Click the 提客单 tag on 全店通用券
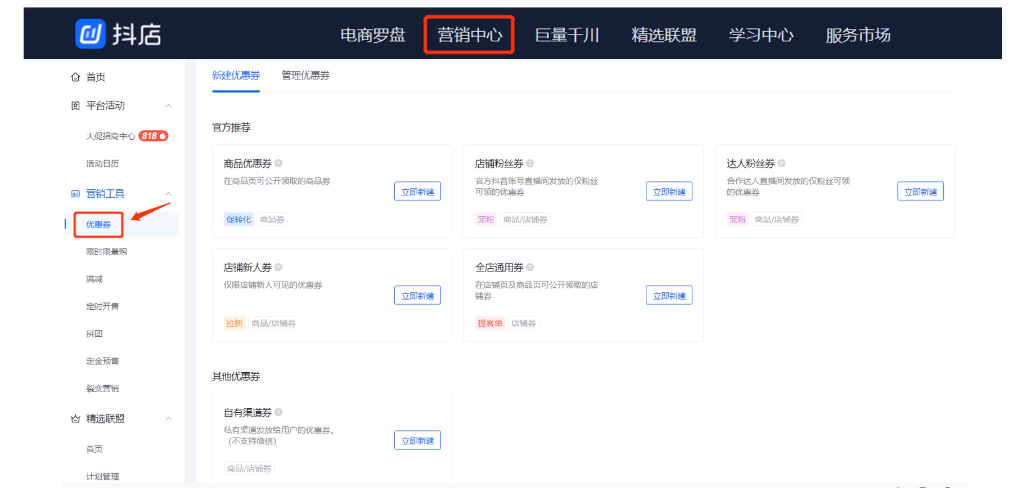The height and width of the screenshot is (488, 1014). [490, 324]
